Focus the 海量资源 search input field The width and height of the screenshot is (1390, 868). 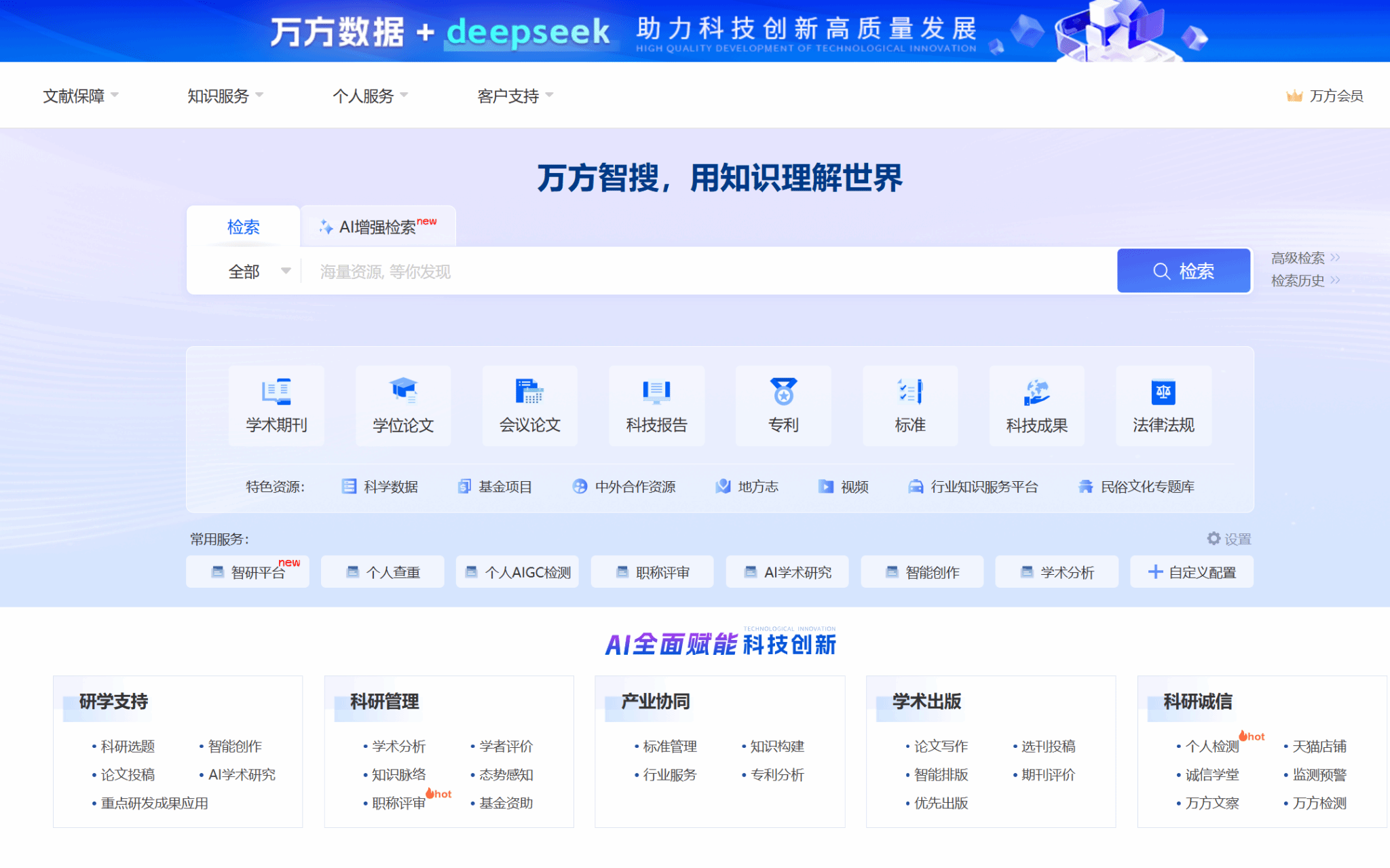coord(706,271)
